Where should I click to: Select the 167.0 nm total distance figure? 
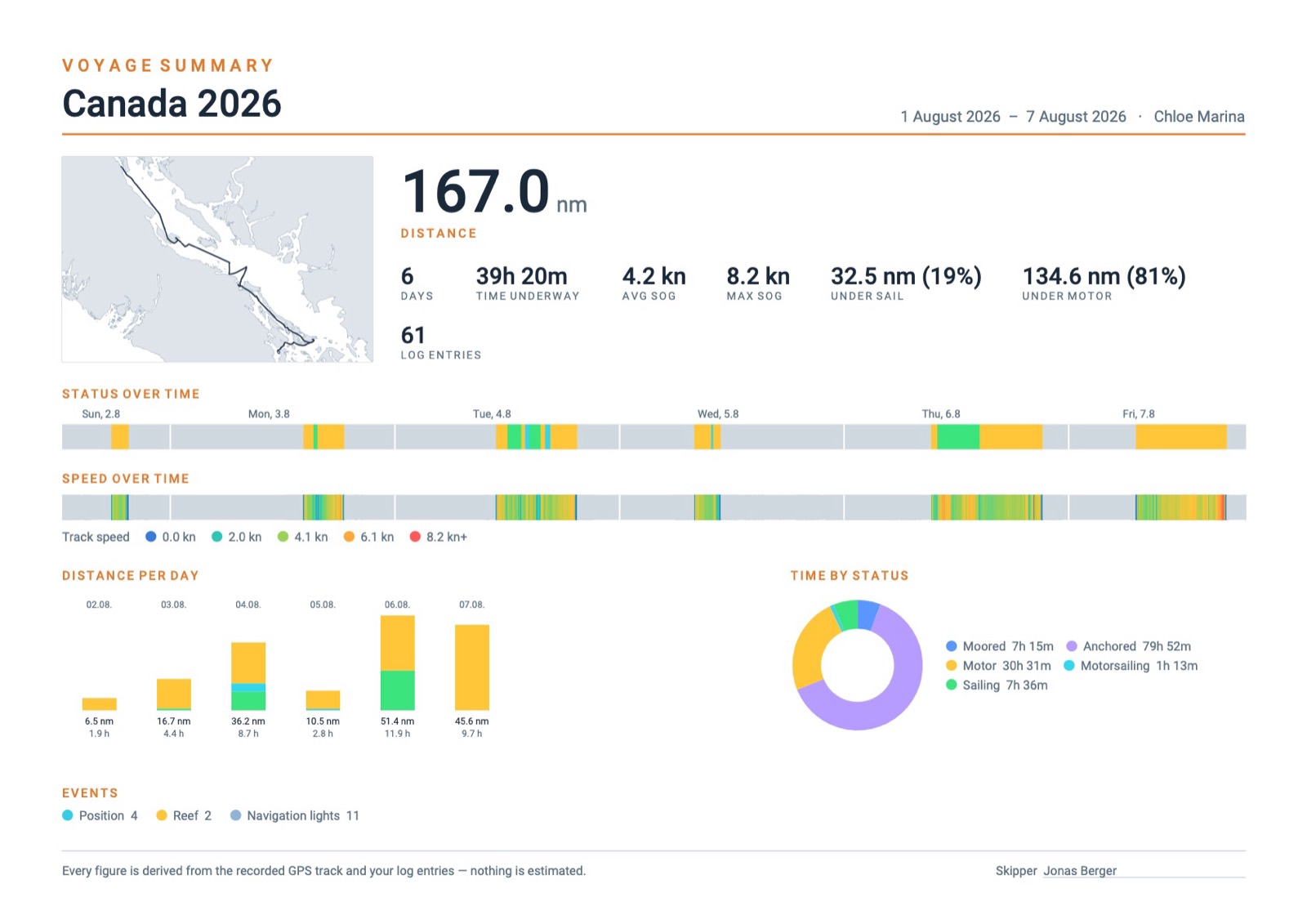point(494,192)
